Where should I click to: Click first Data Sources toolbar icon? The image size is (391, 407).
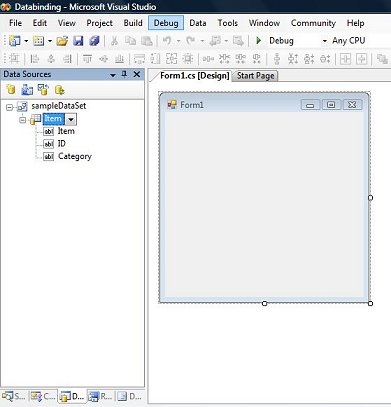(x=11, y=89)
